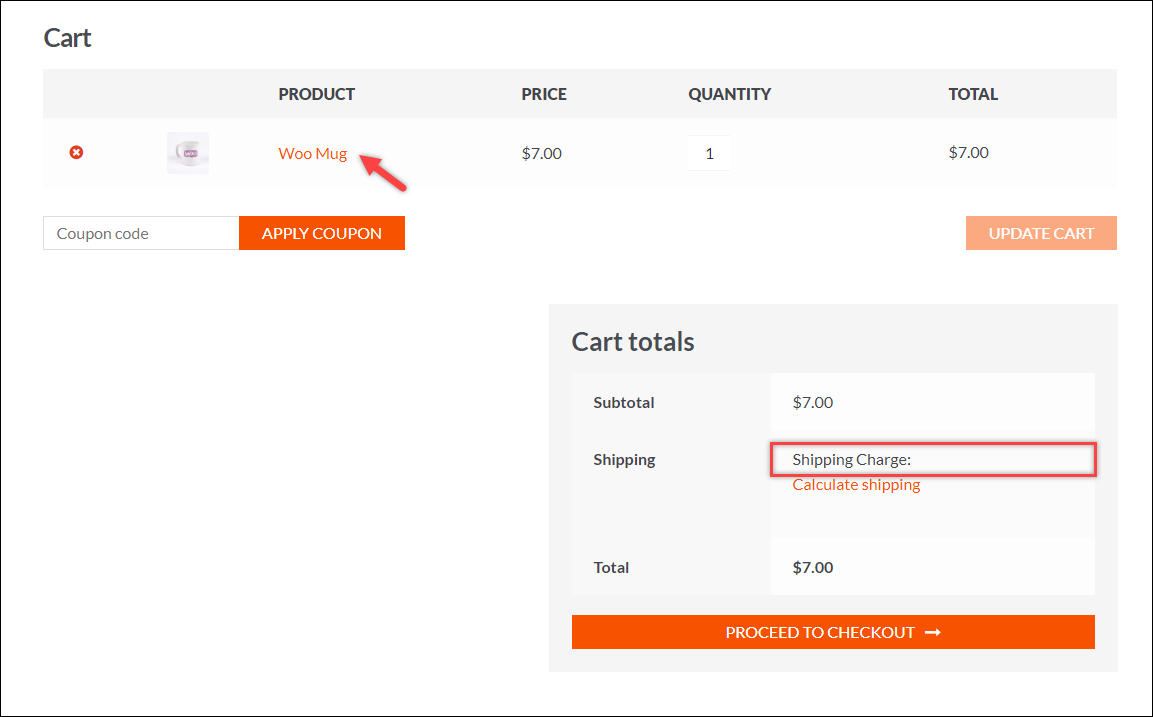Click the TOTAL column header
This screenshot has height=717, width=1153.
point(973,94)
